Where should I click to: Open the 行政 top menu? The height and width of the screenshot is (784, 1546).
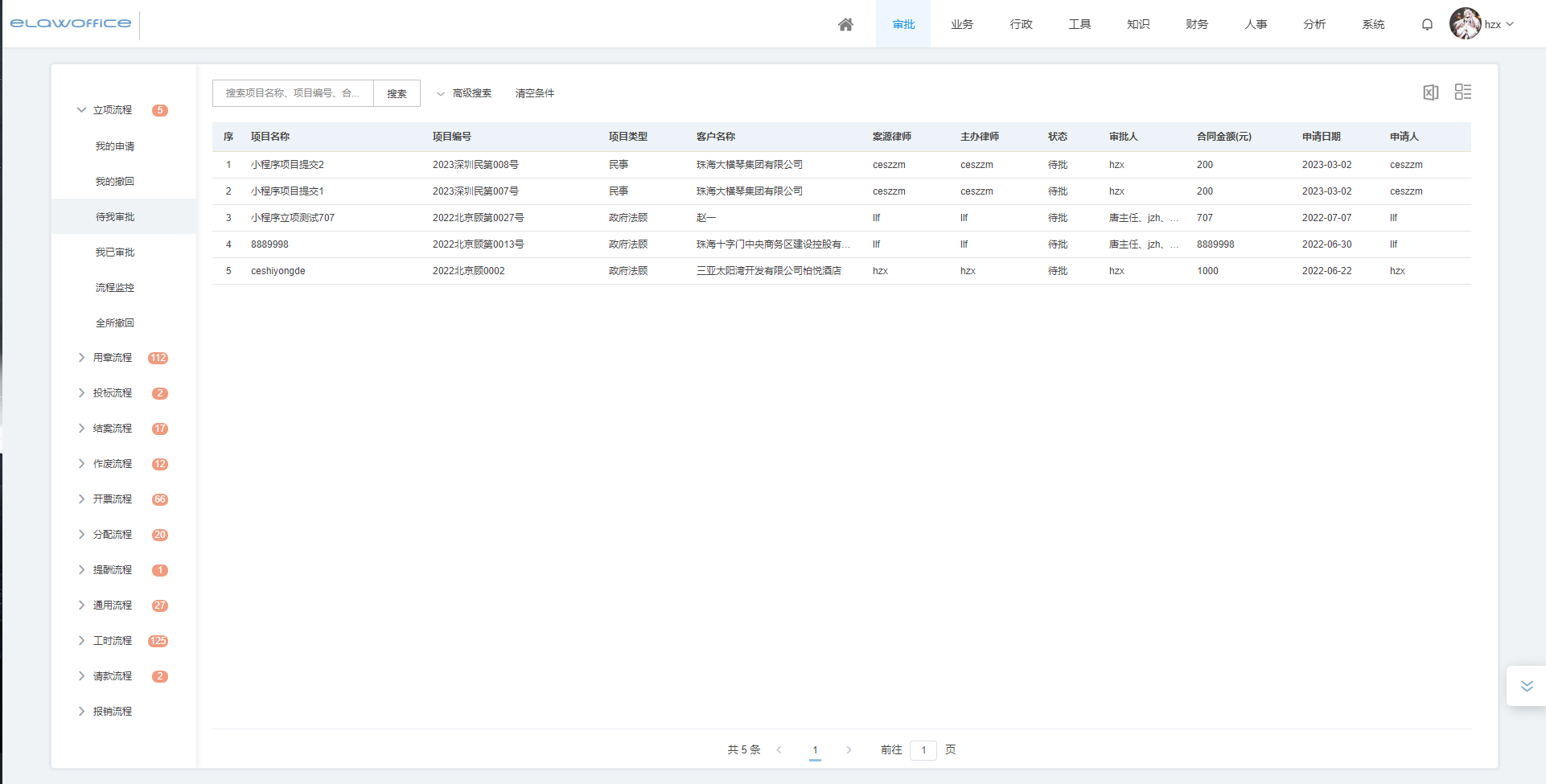(1021, 24)
